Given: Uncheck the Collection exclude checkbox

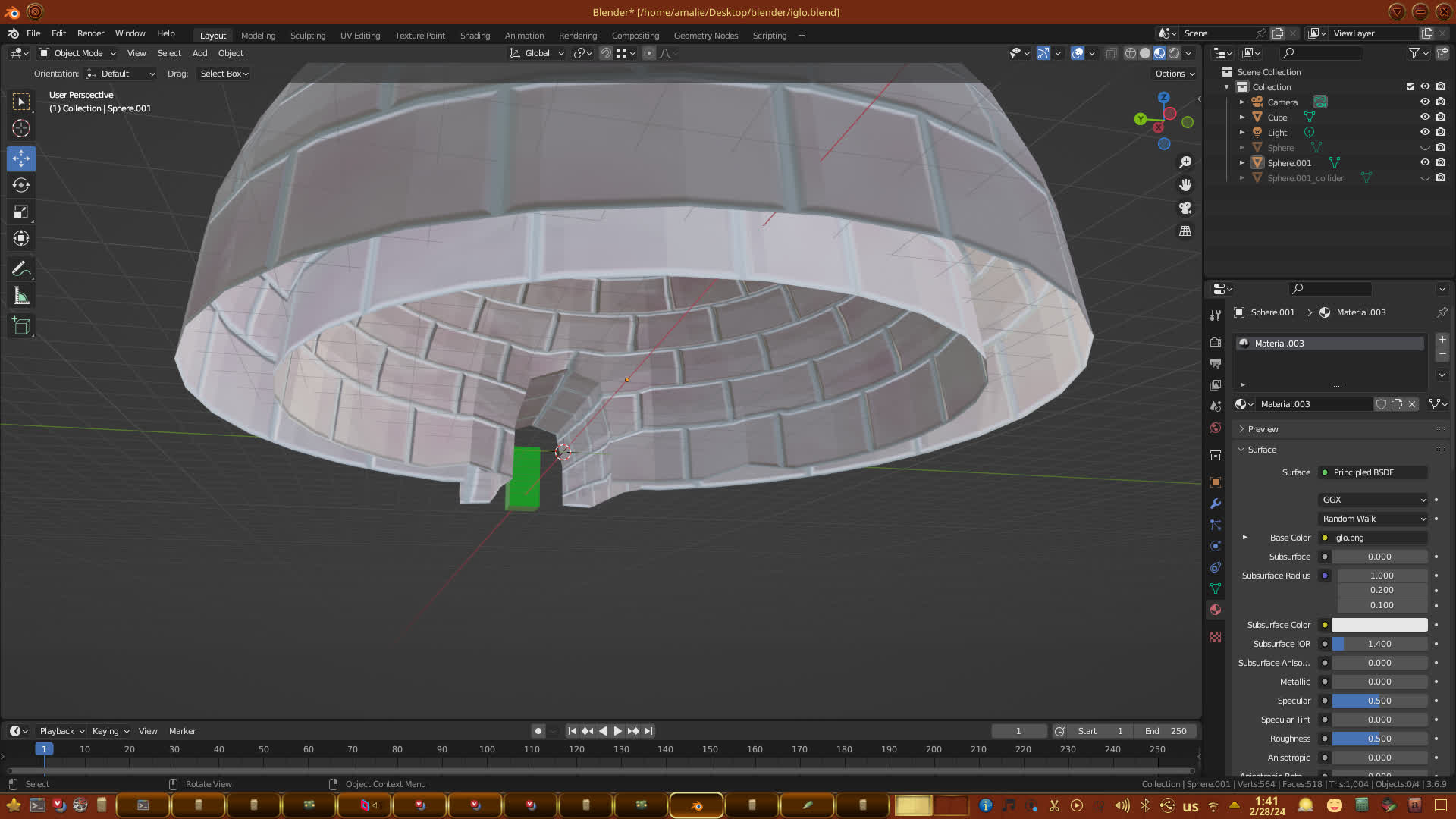Looking at the screenshot, I should [1410, 86].
